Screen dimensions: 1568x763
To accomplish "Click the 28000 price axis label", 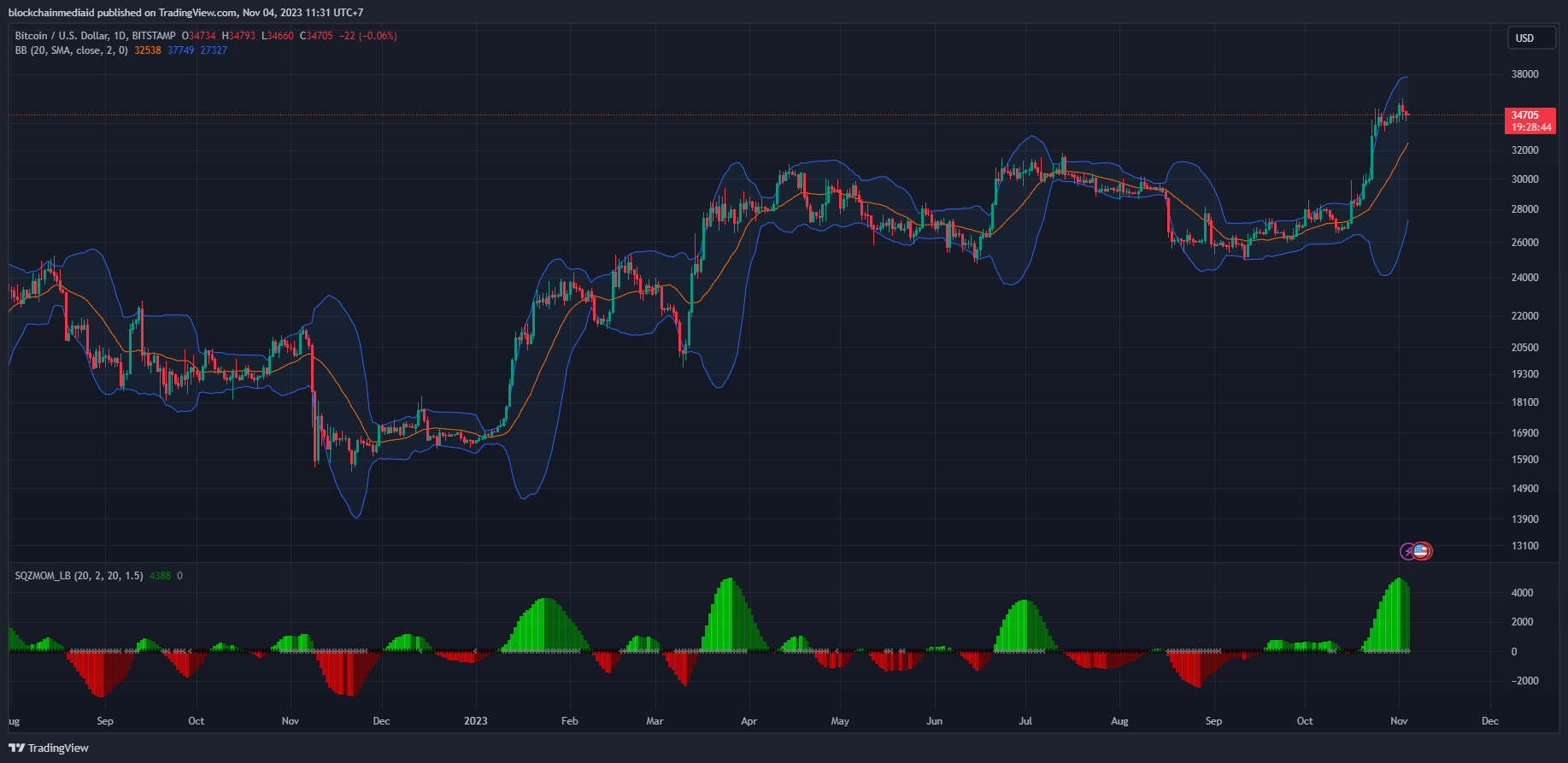I will [1524, 209].
